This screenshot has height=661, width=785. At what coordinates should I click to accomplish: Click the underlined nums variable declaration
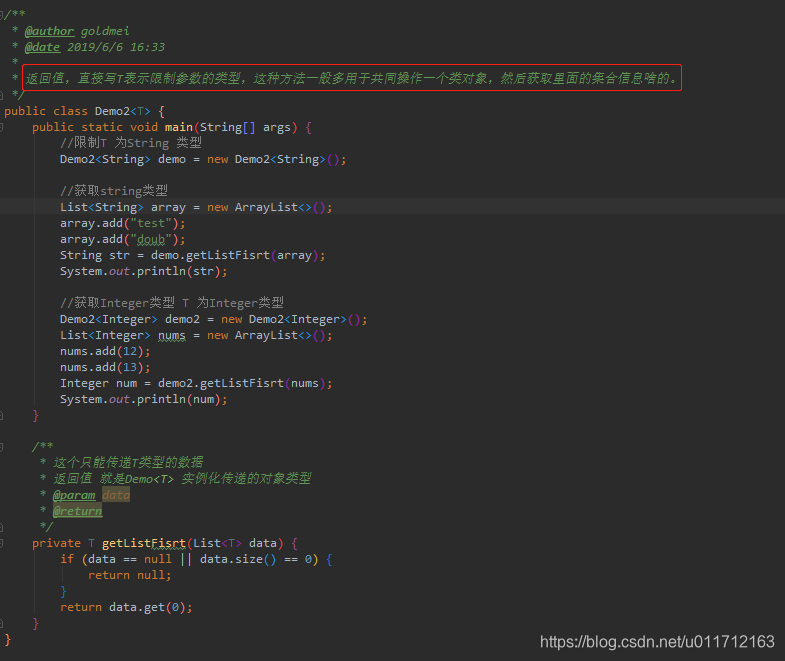[x=172, y=336]
